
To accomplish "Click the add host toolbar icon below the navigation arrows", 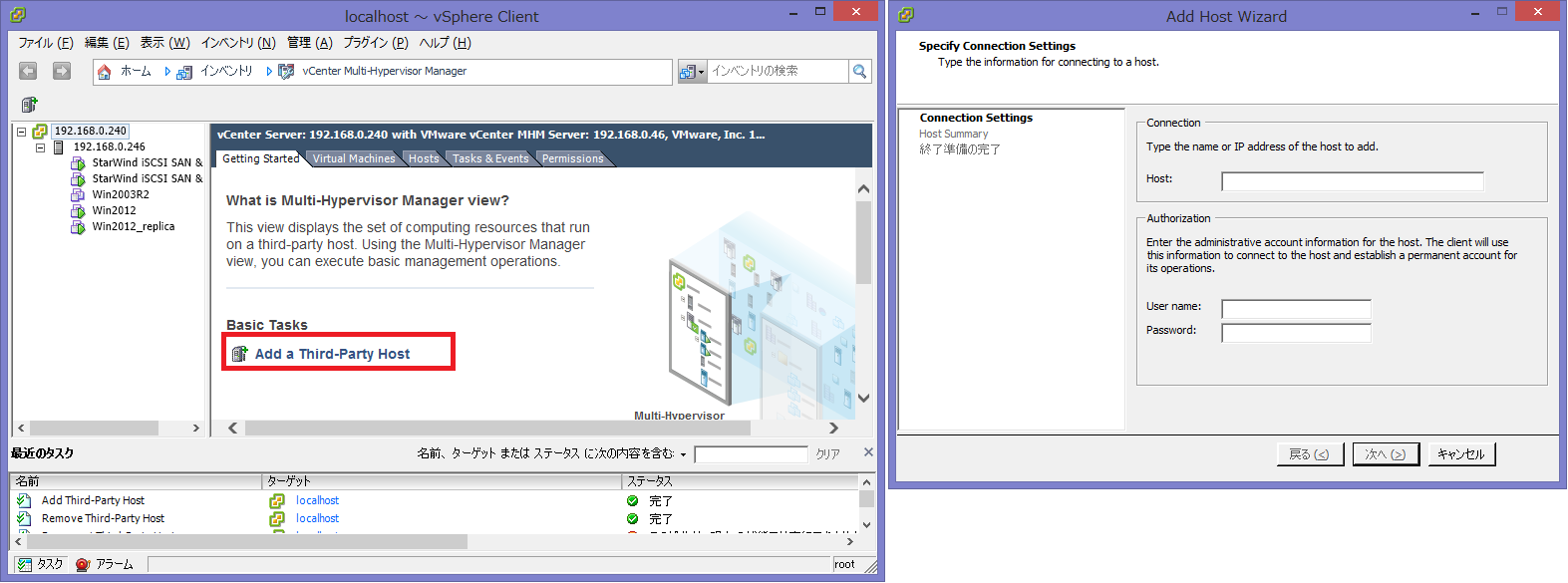I will (29, 105).
